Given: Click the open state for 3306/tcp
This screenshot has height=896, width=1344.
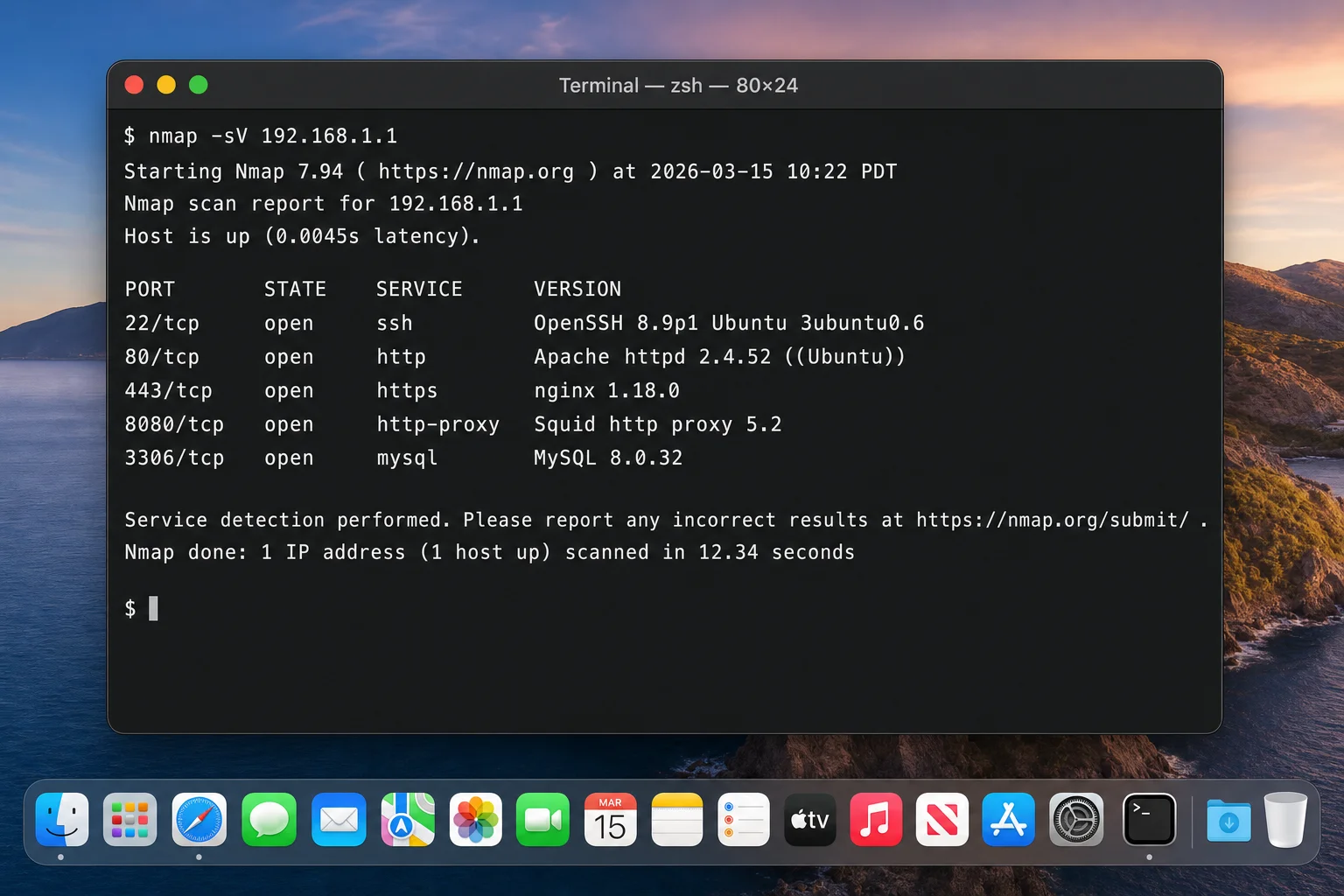Looking at the screenshot, I should [289, 458].
